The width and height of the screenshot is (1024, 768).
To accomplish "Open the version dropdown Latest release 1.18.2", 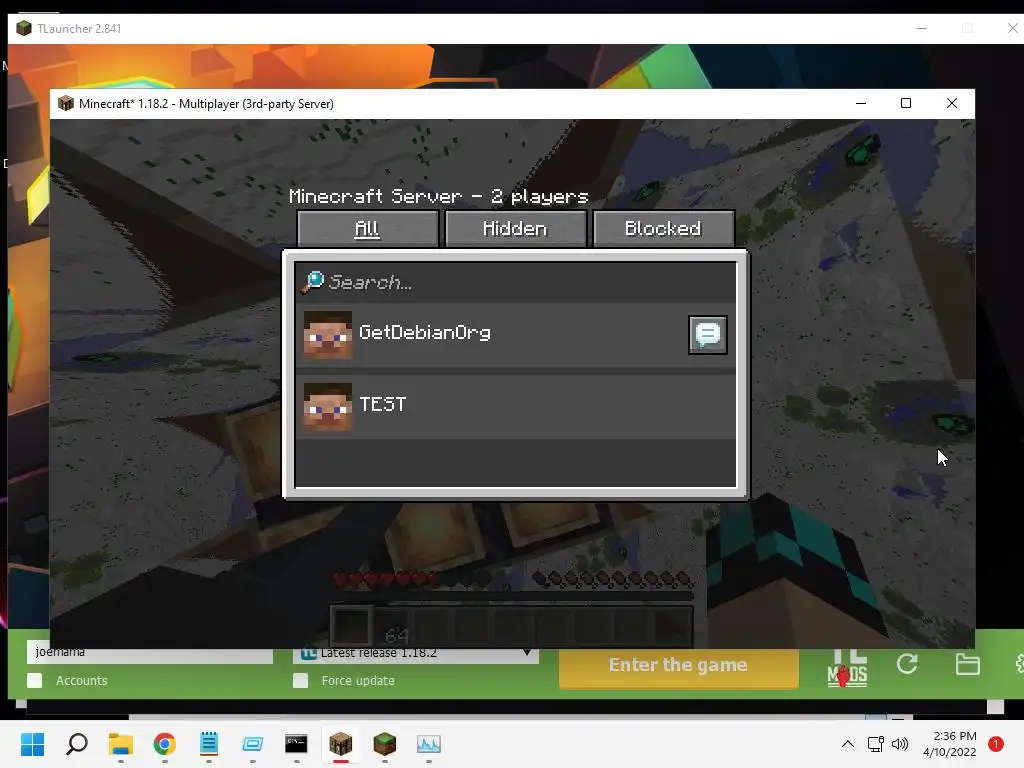I will (x=416, y=654).
